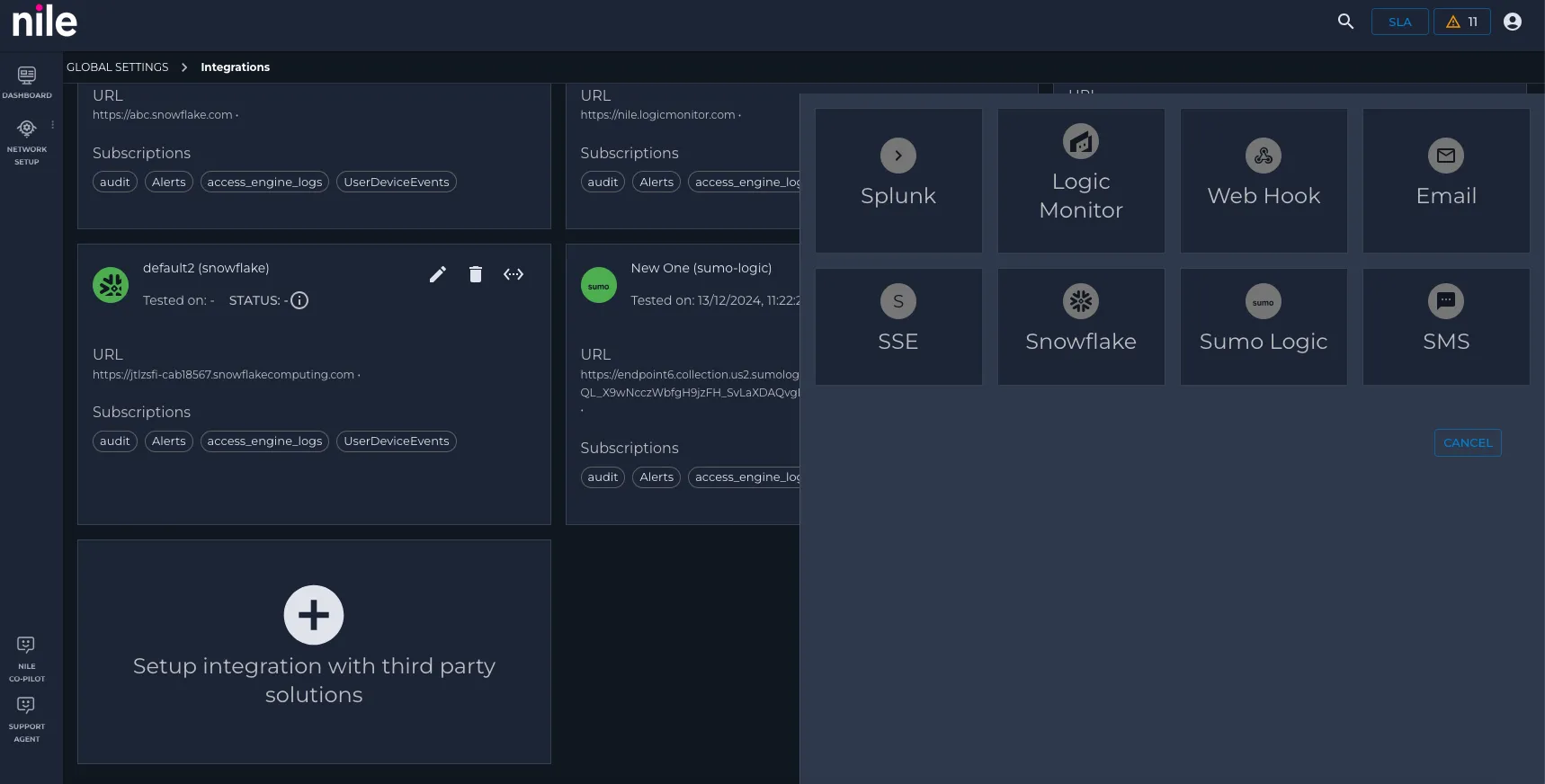Click Alerts tag in New One (sumo-logic) card
Image resolution: width=1545 pixels, height=784 pixels.
coord(656,477)
